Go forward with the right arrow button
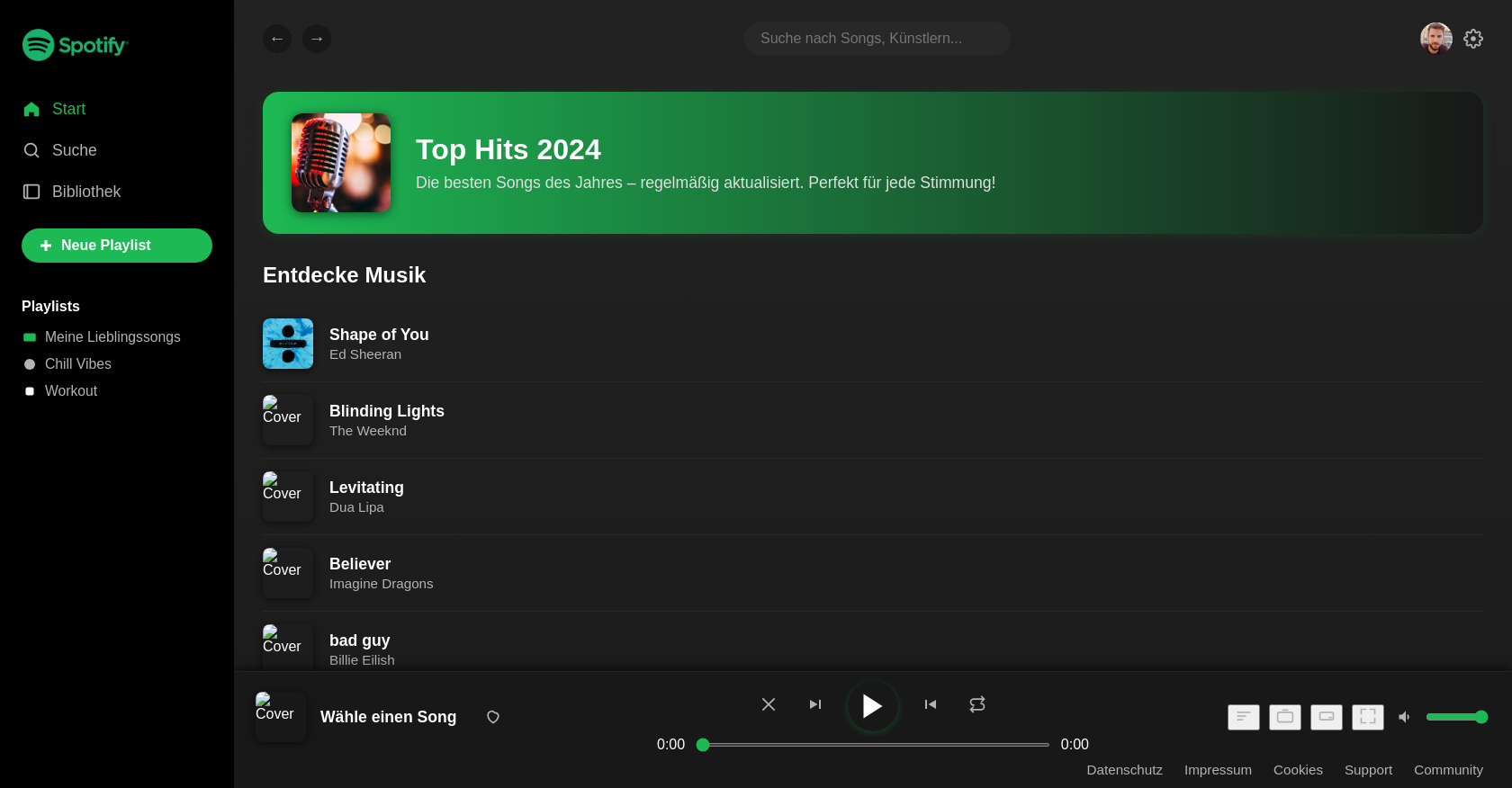1512x788 pixels. [x=317, y=39]
